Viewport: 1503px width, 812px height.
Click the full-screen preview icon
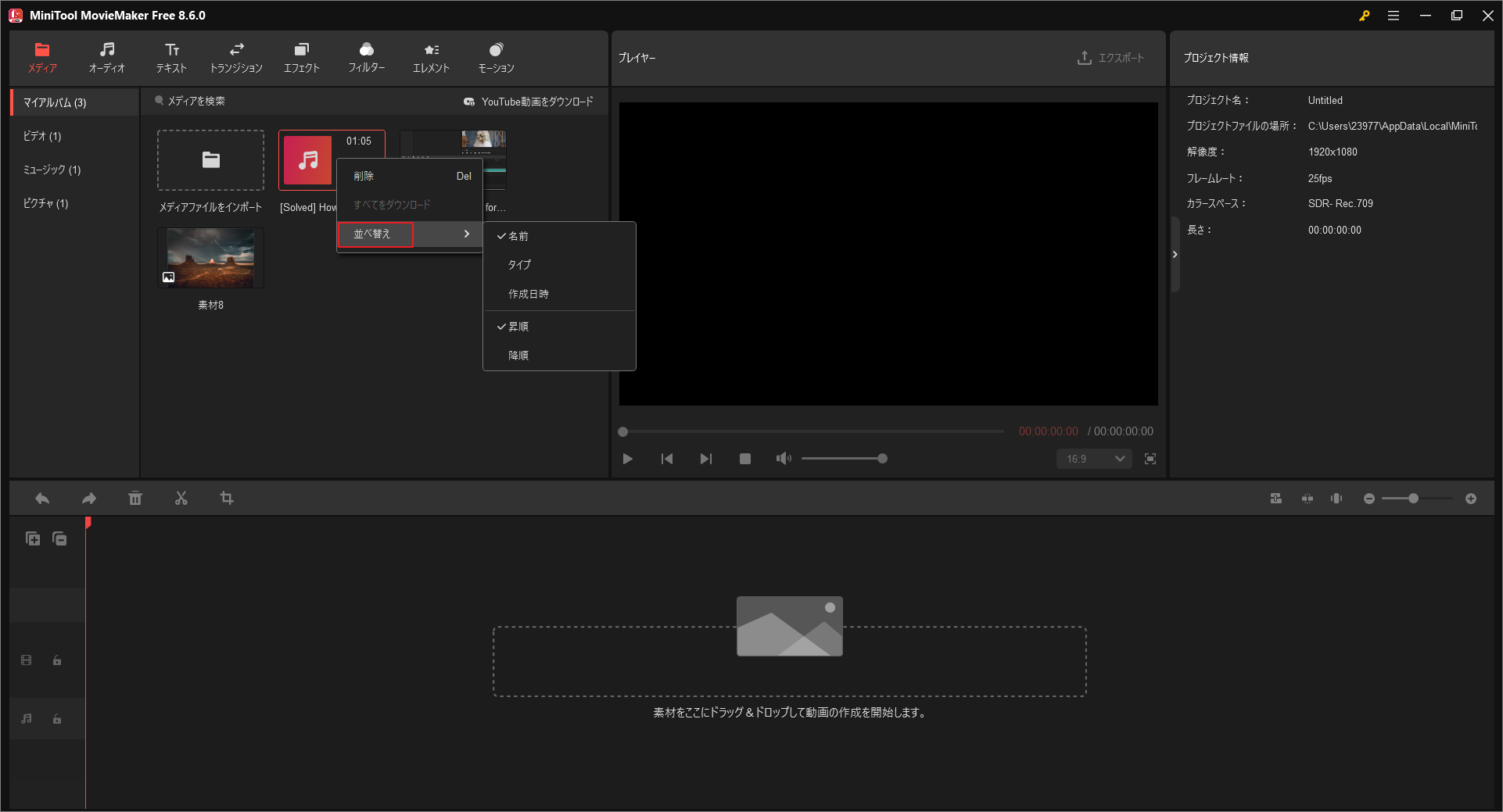point(1150,459)
